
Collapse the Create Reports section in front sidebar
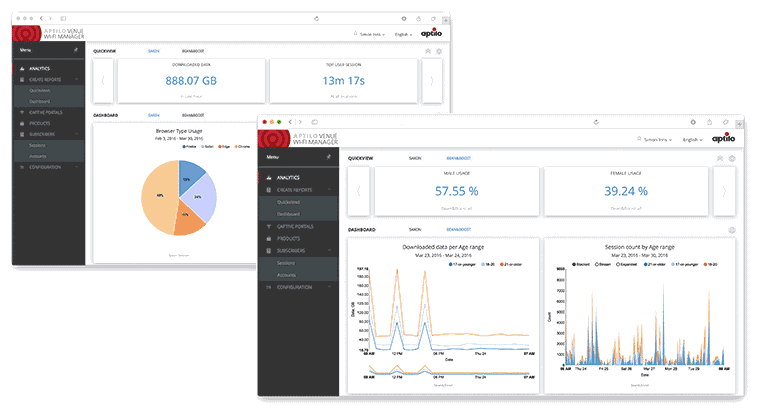pos(330,188)
